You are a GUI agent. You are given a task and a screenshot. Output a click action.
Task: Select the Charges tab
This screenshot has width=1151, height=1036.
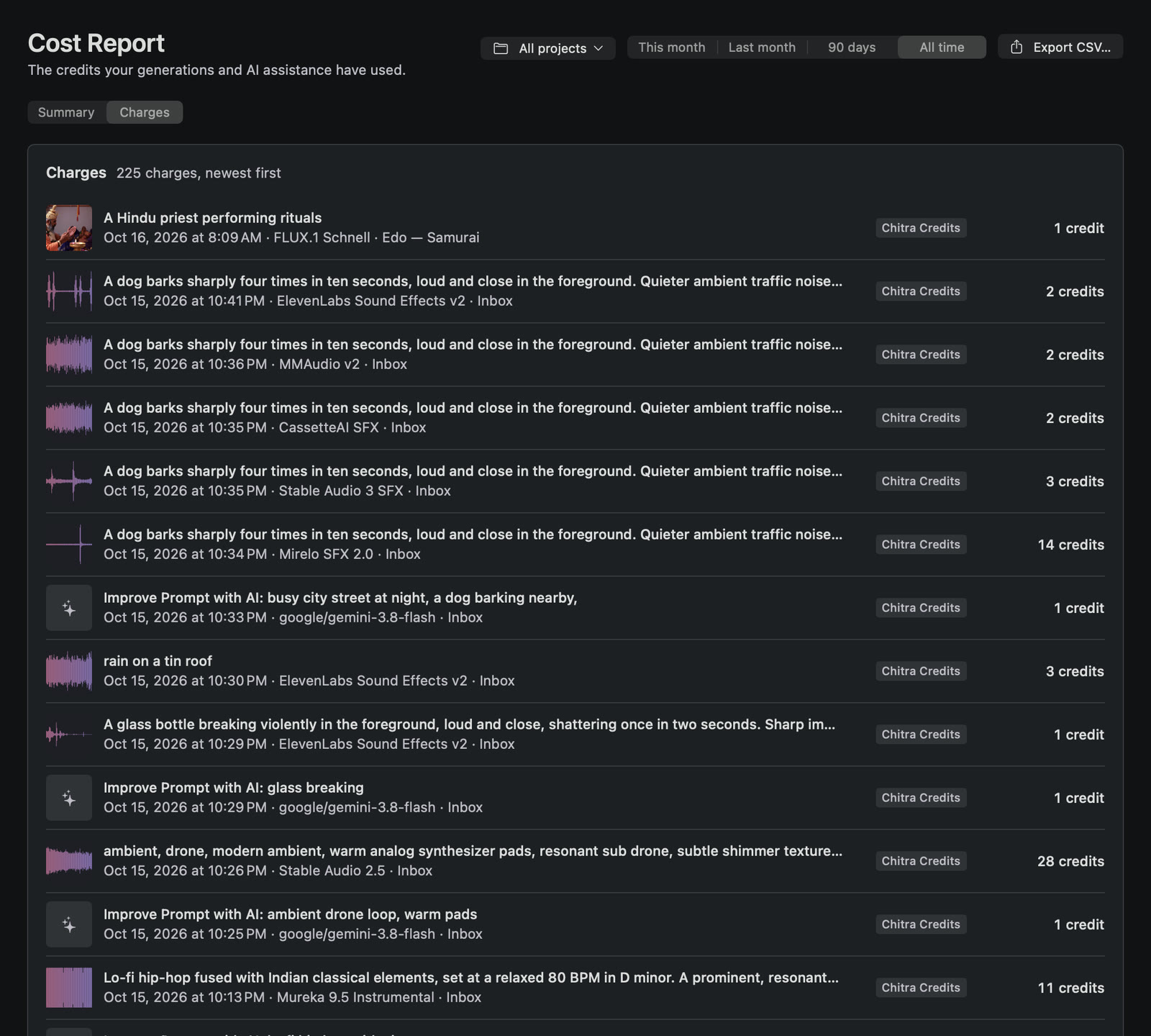[x=145, y=112]
